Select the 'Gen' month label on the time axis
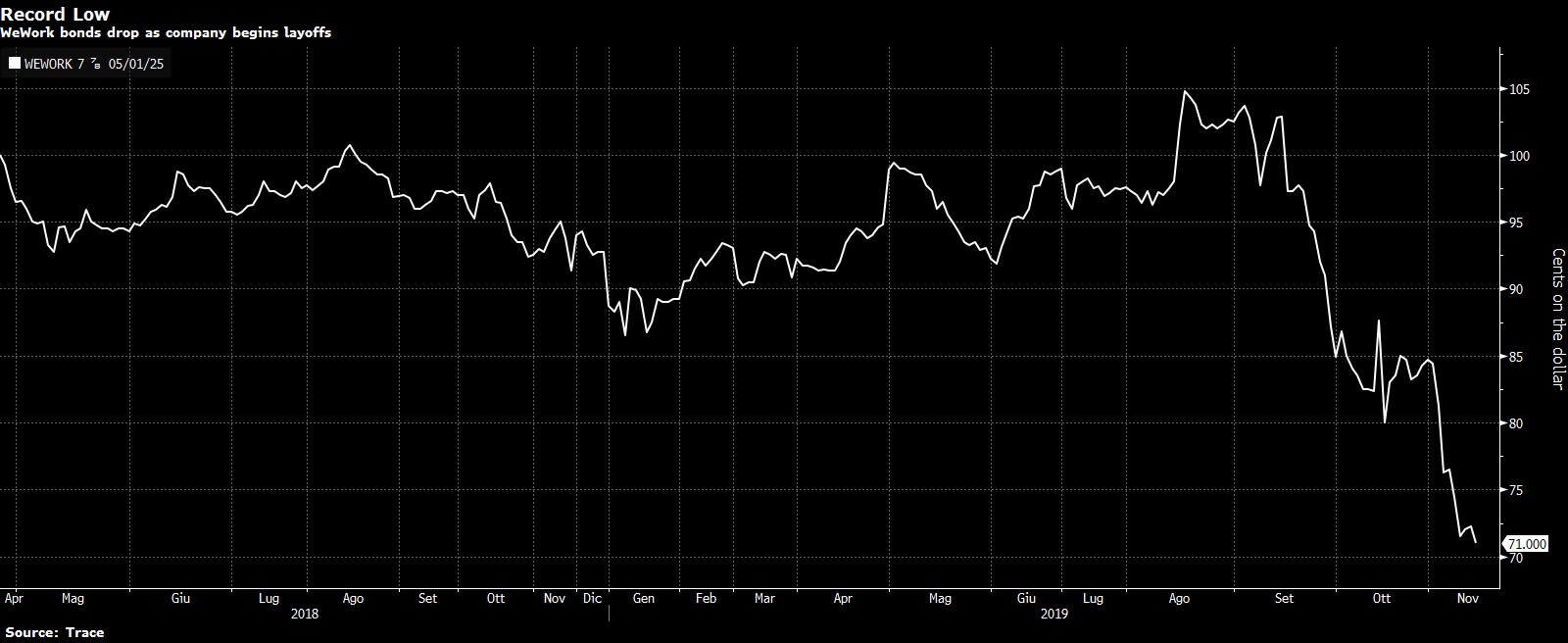Viewport: 1568px width, 643px height. click(x=644, y=597)
